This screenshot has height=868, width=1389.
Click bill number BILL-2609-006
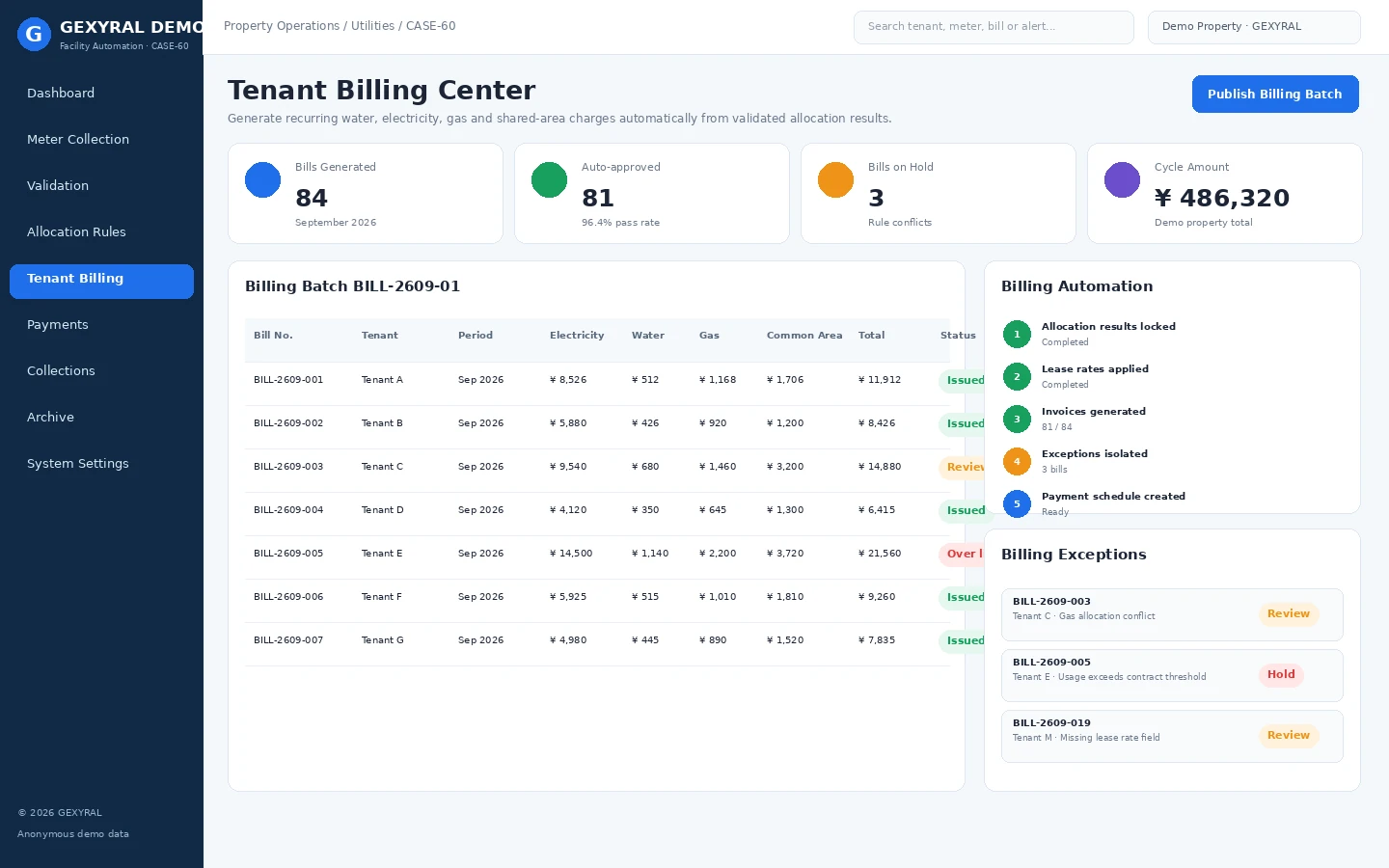coord(288,597)
